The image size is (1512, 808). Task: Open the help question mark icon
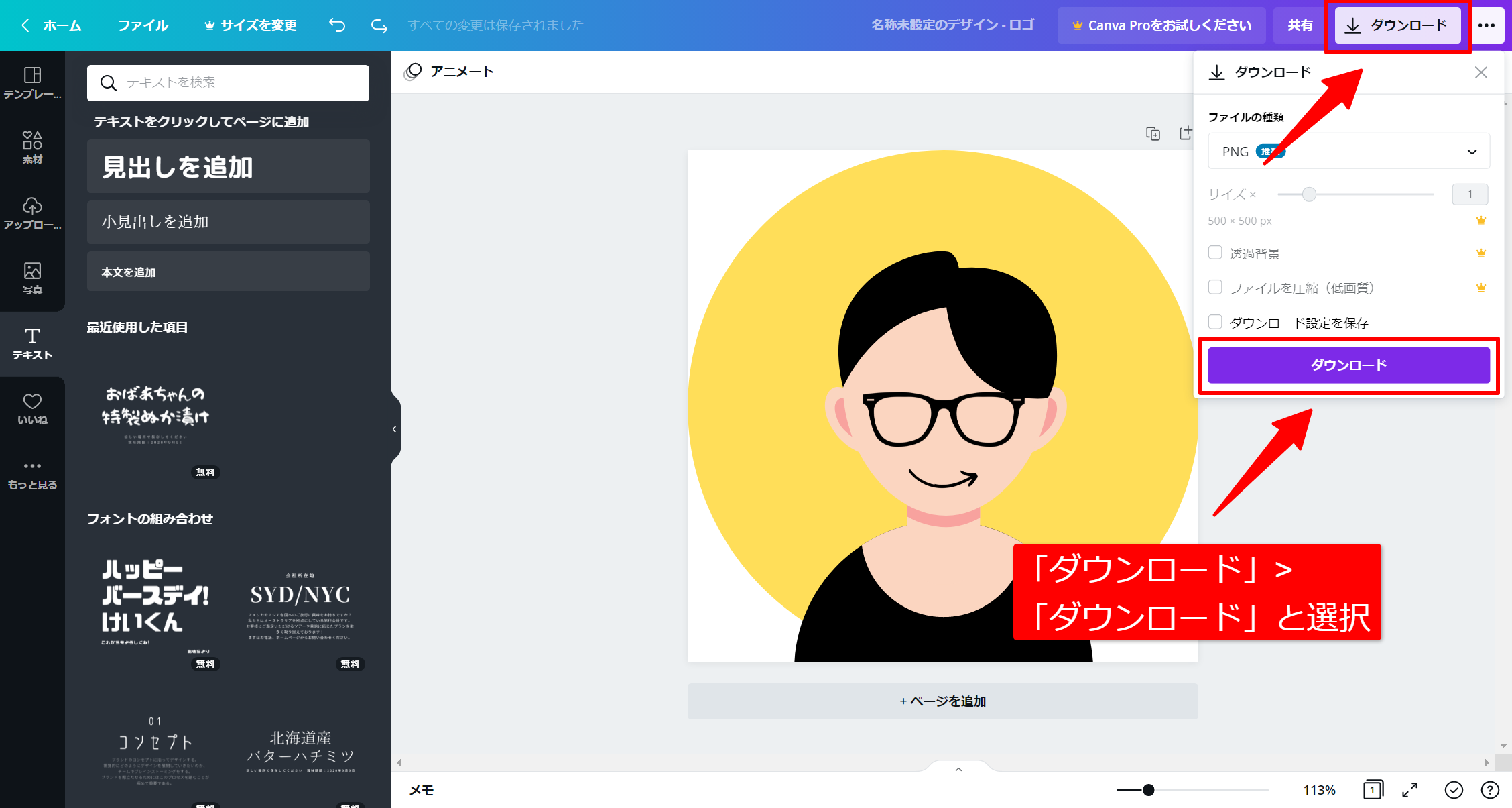[1490, 790]
